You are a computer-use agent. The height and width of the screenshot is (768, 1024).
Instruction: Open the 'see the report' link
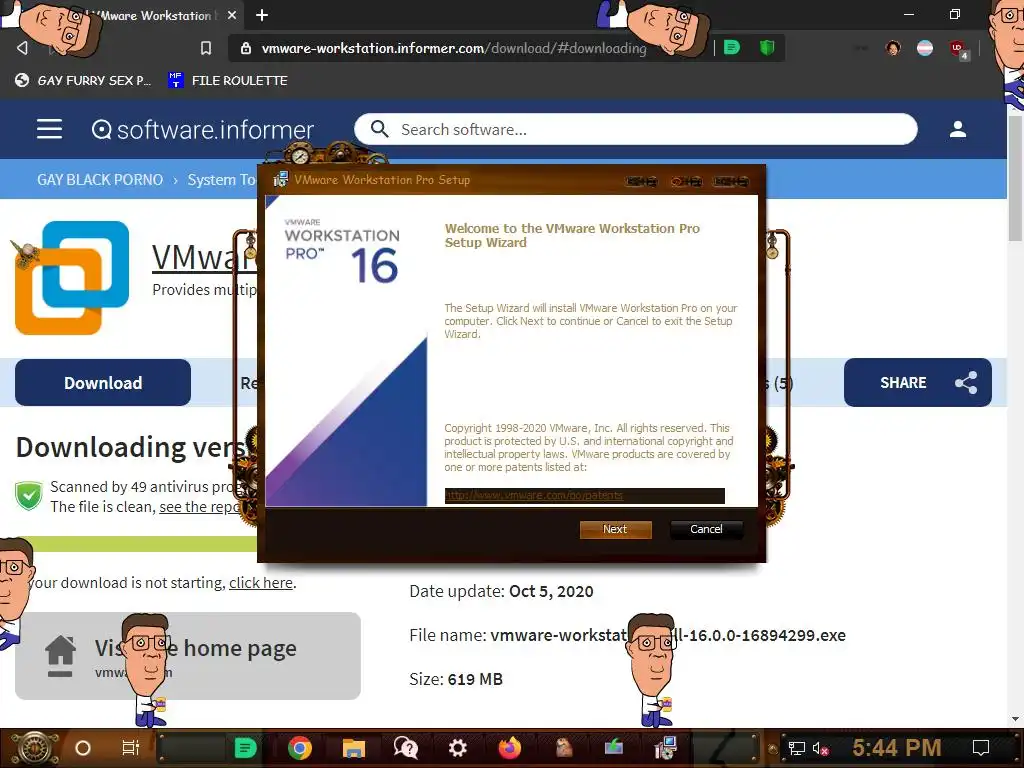(x=201, y=507)
